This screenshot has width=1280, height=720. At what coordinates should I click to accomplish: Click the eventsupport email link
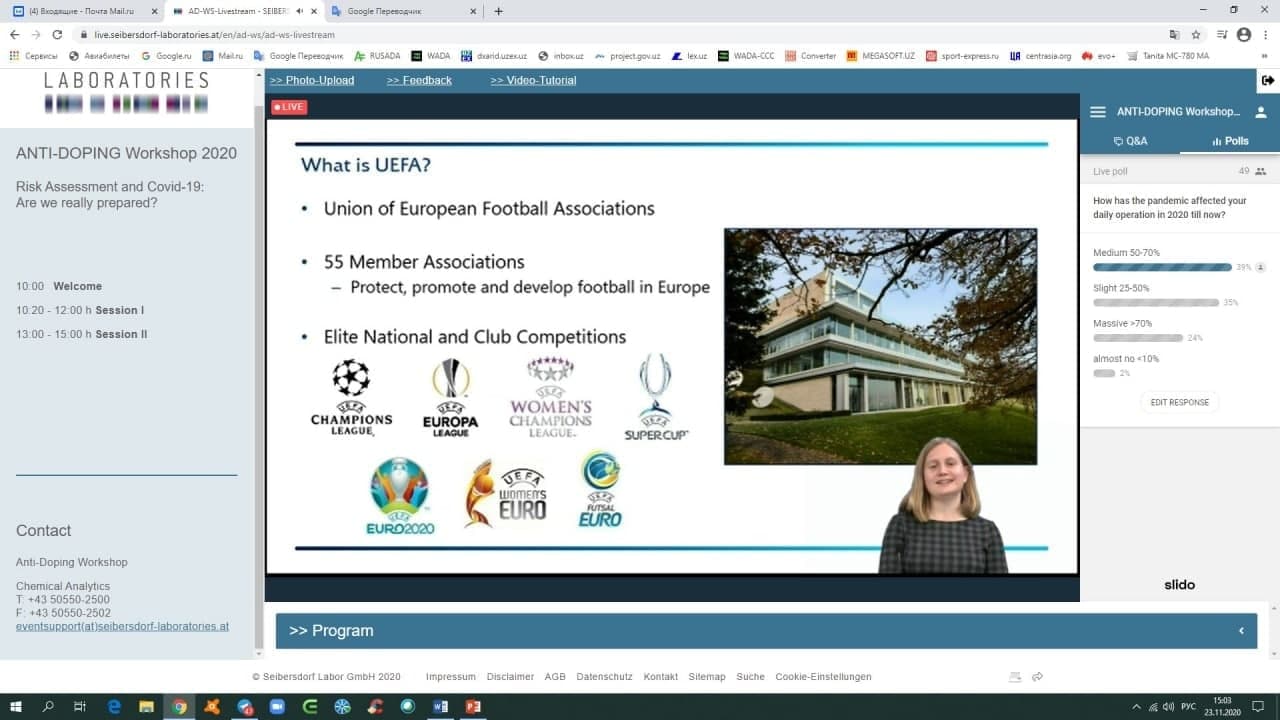click(122, 626)
